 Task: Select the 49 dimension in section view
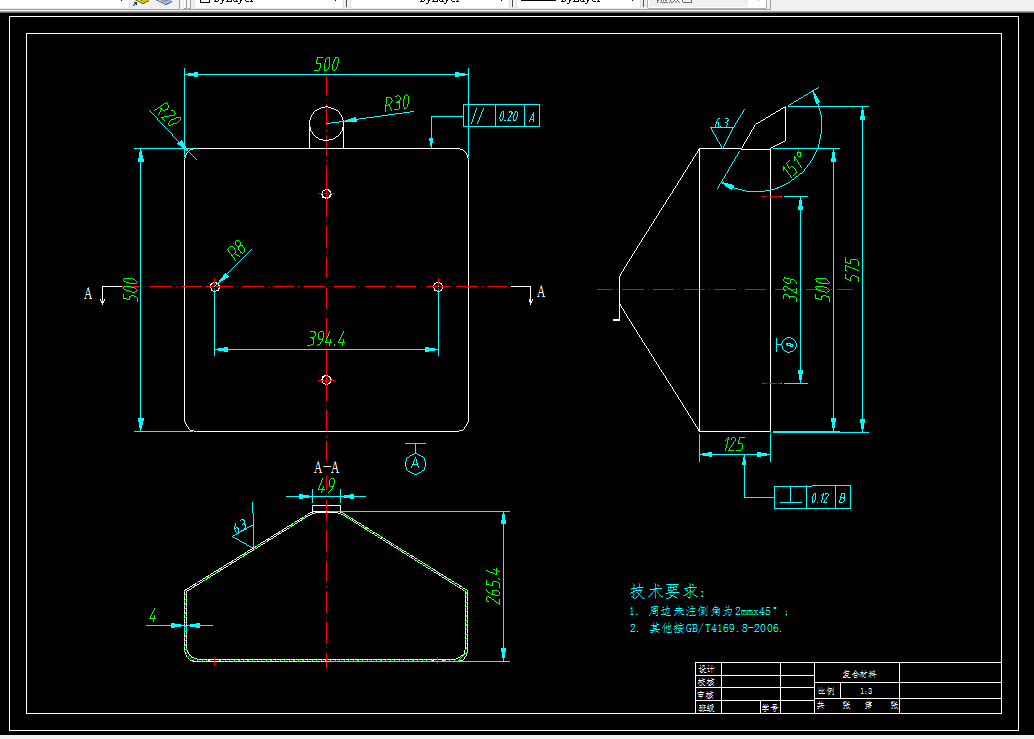(x=326, y=485)
